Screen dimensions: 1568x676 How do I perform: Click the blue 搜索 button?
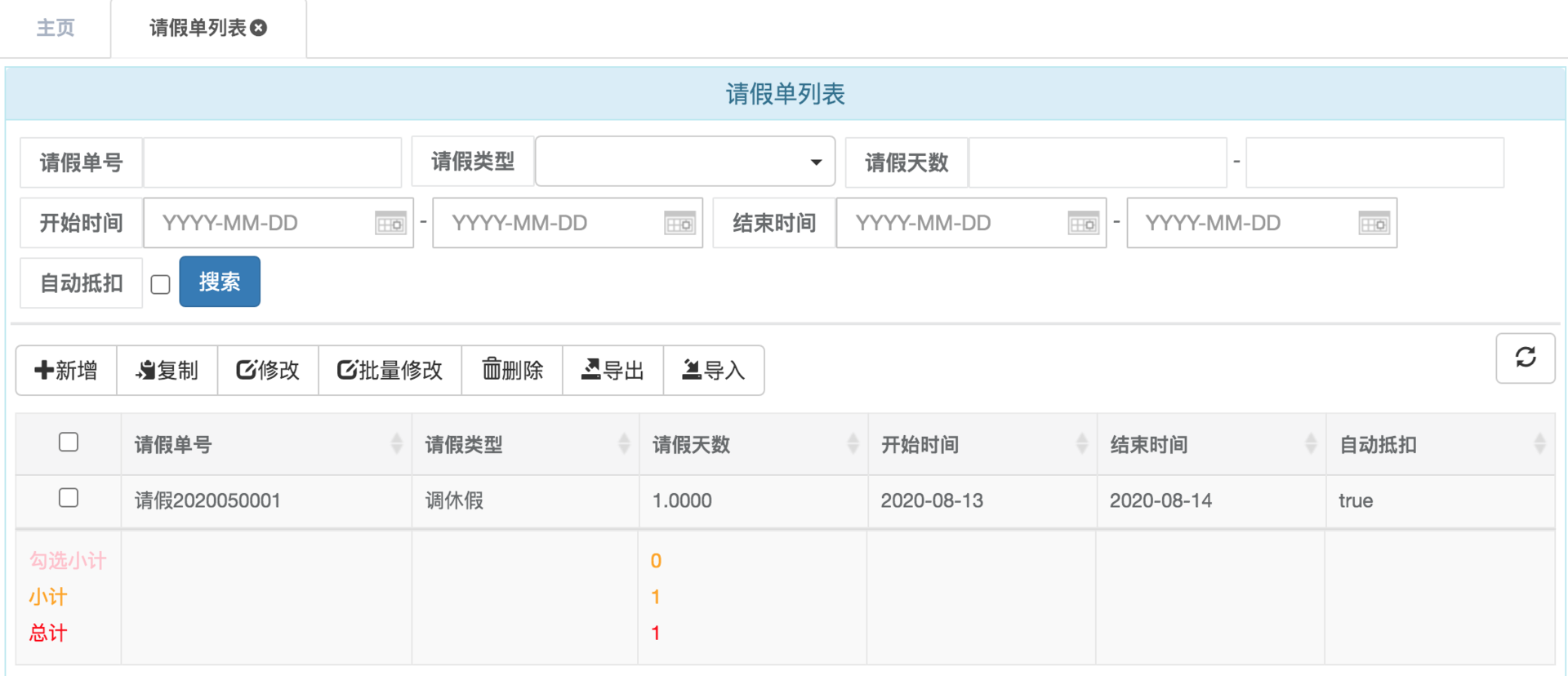pos(220,282)
